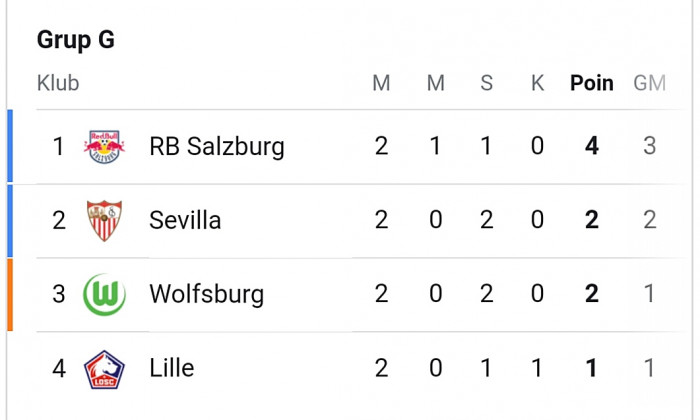Click the Klub column header

(x=58, y=83)
